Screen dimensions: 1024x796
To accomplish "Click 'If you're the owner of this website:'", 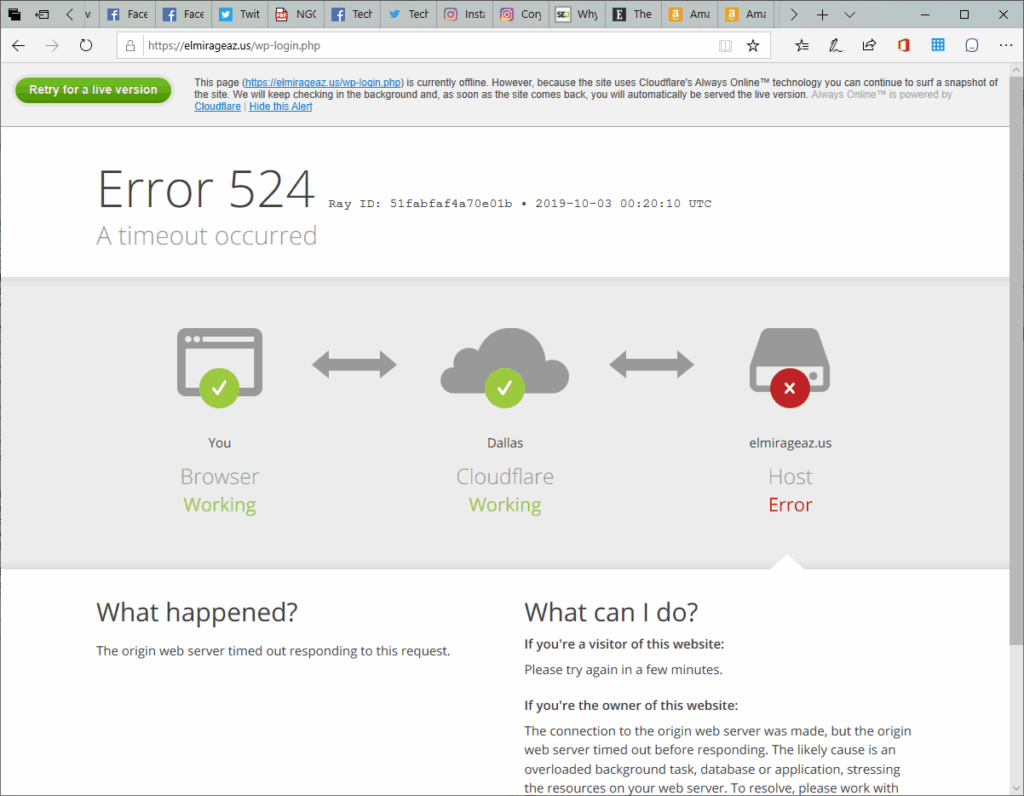I will (x=631, y=705).
